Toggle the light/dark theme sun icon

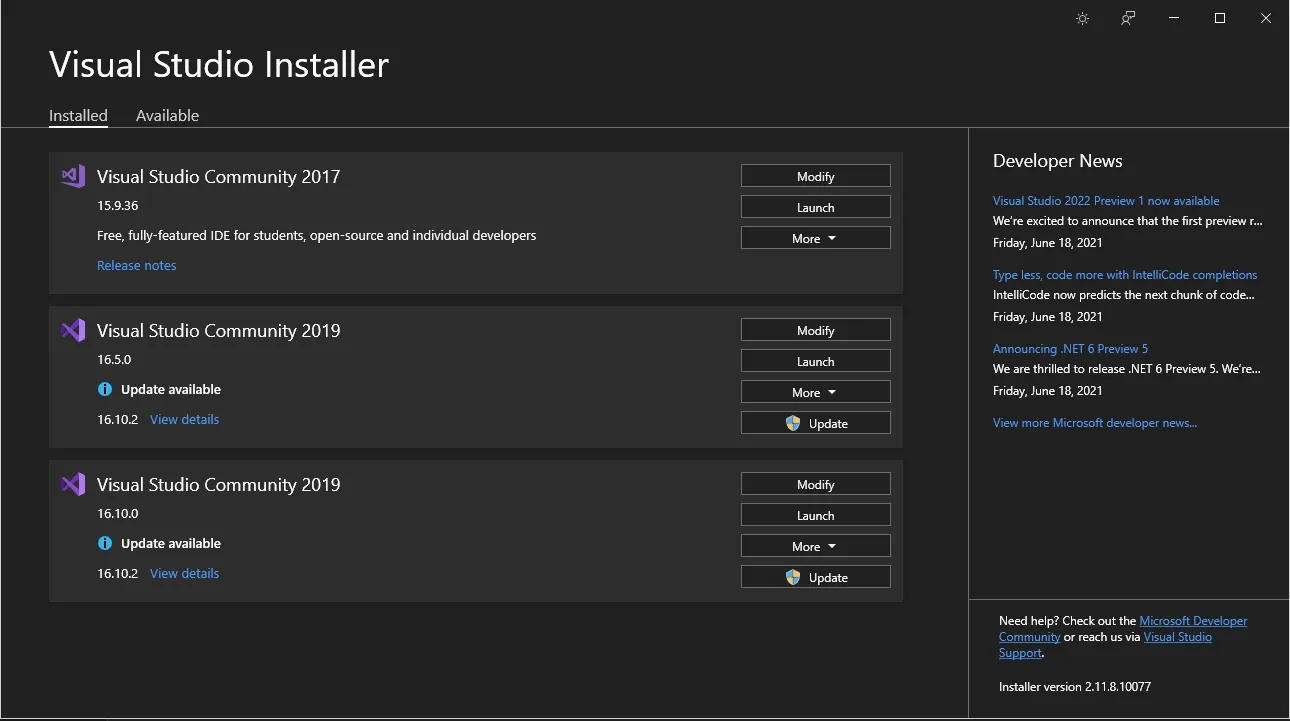tap(1082, 18)
